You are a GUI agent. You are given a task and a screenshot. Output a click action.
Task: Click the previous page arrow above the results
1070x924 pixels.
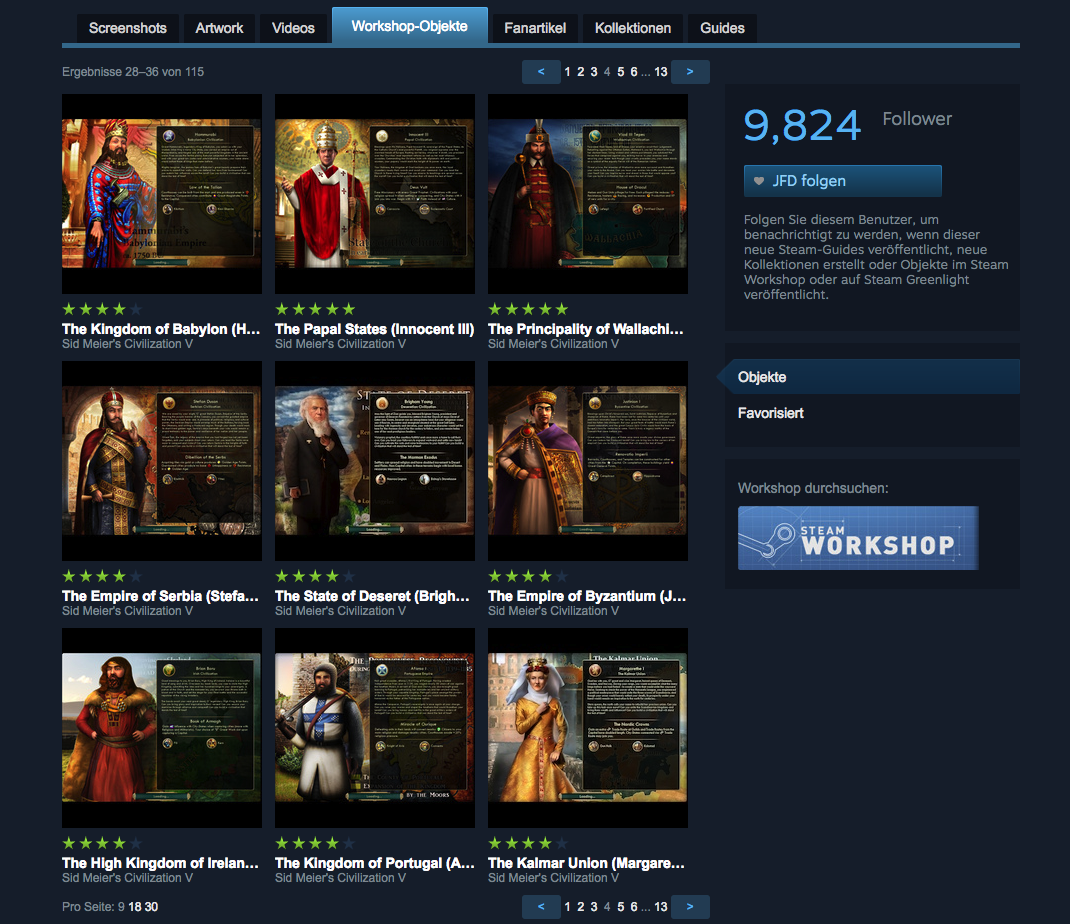click(x=541, y=72)
